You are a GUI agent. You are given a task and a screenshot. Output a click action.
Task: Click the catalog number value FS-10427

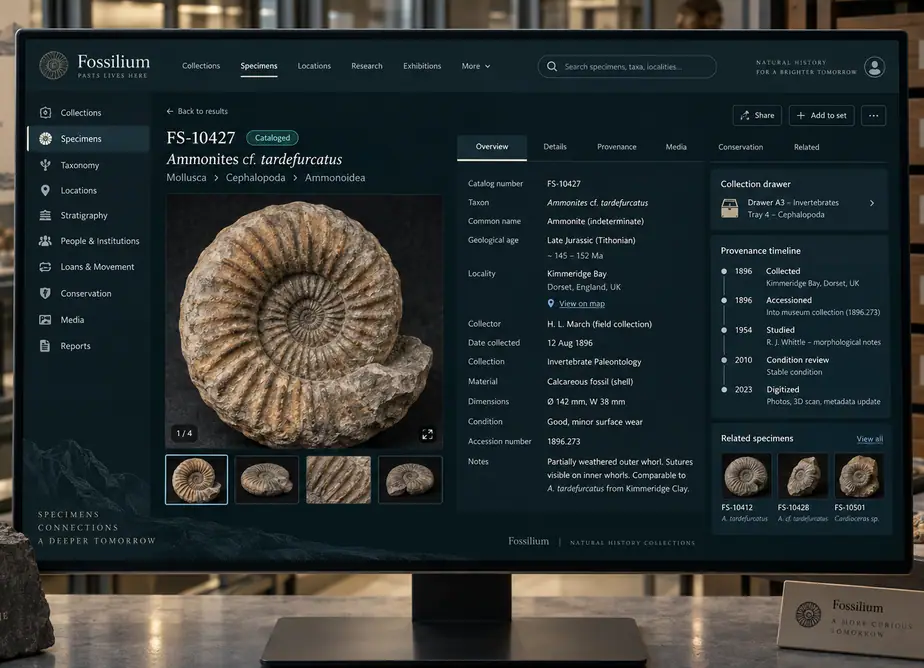(563, 183)
